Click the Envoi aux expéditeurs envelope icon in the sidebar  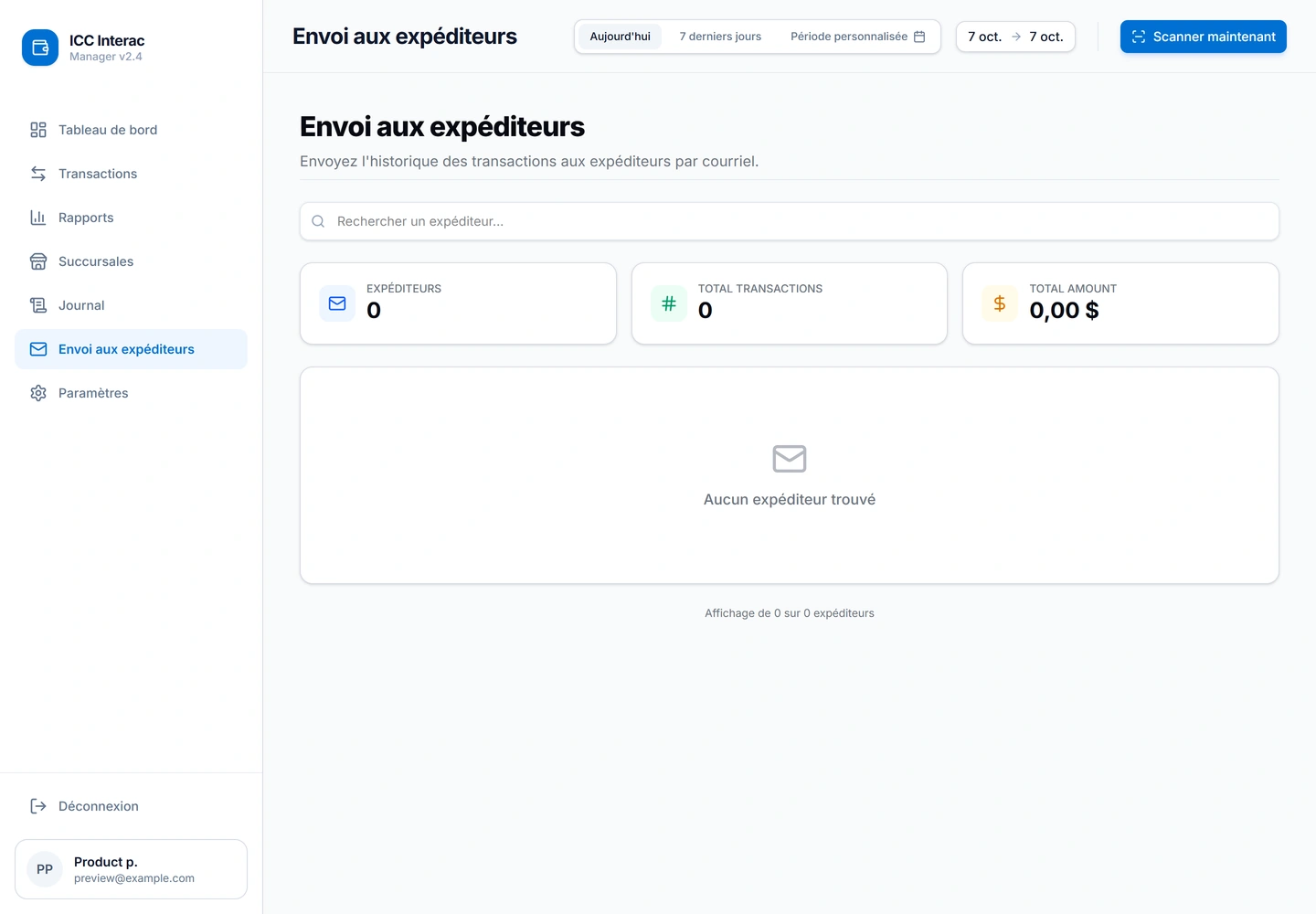[x=38, y=349]
